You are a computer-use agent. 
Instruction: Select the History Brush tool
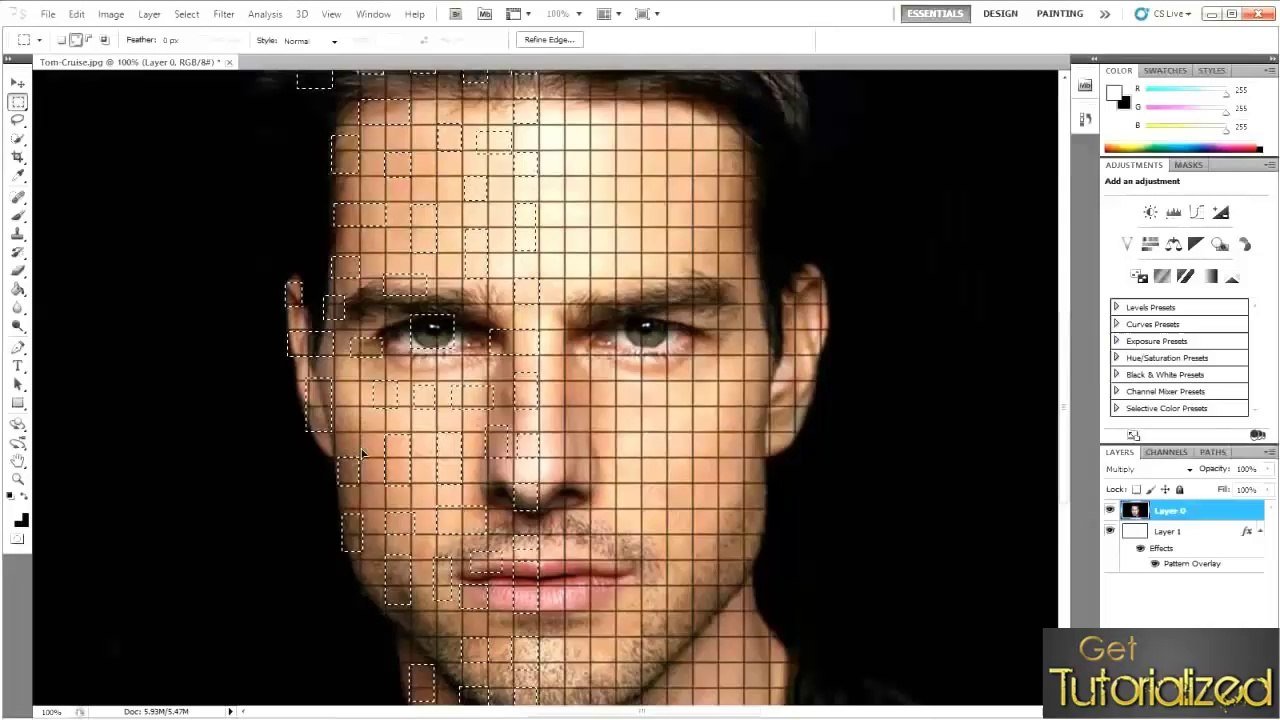pyautogui.click(x=18, y=252)
